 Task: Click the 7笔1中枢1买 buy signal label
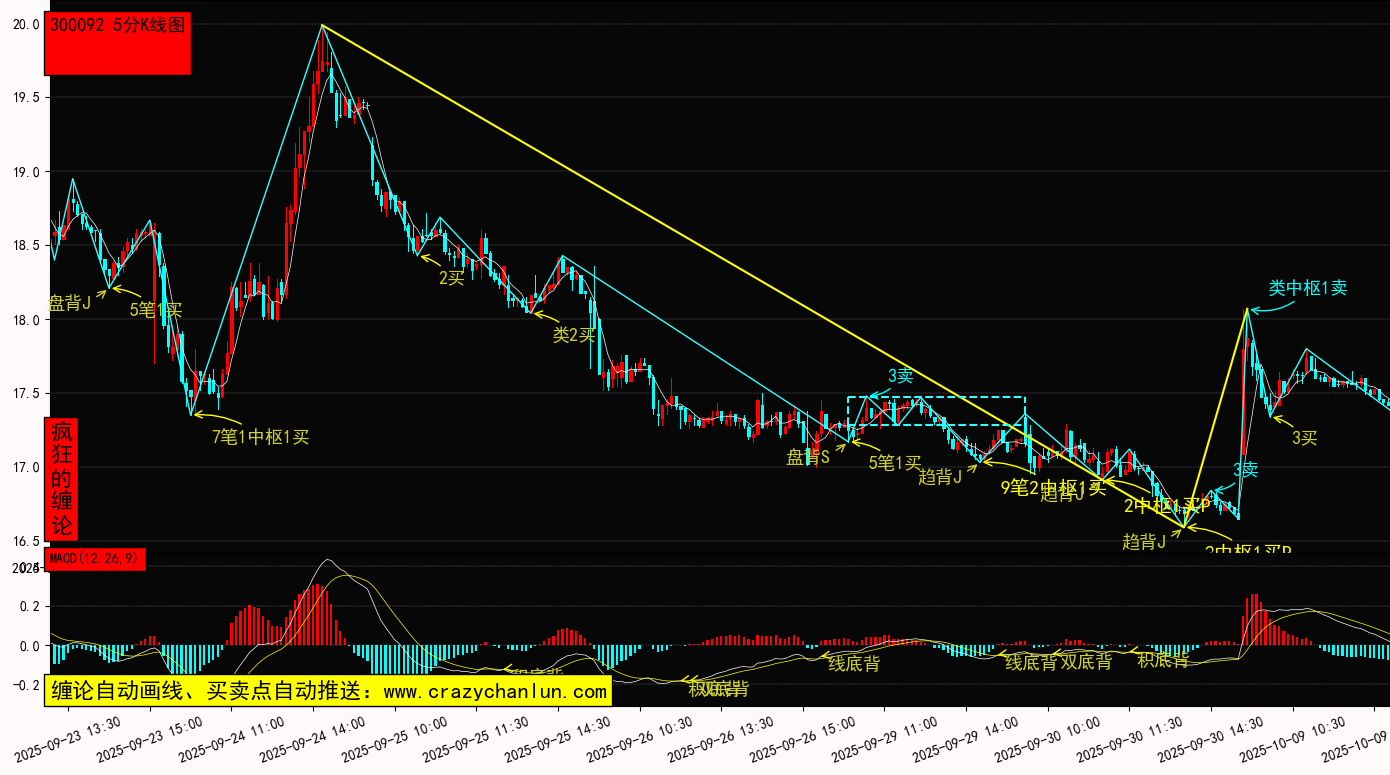[260, 436]
